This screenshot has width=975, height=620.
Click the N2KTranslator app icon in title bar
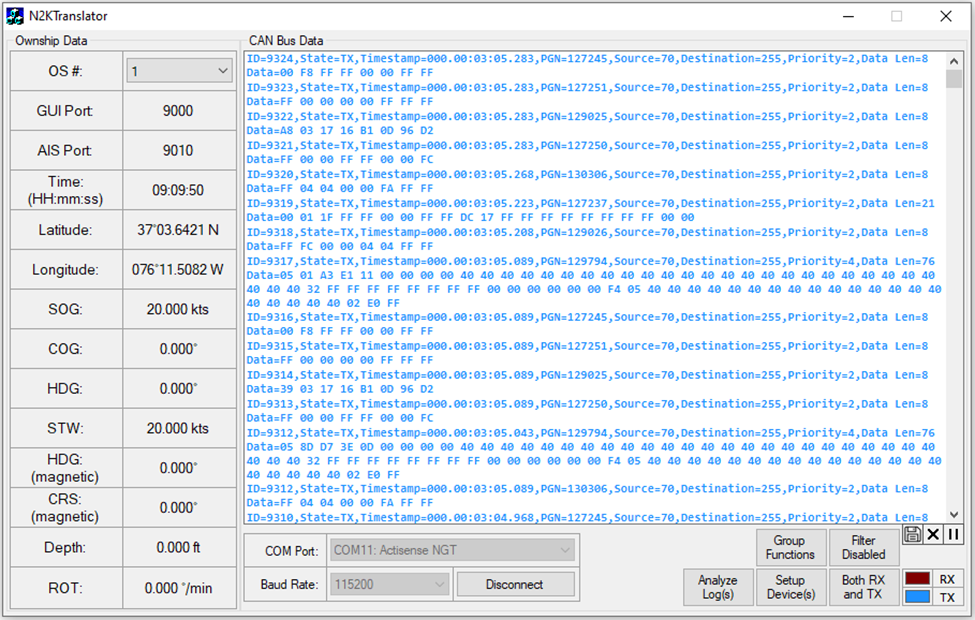[15, 16]
